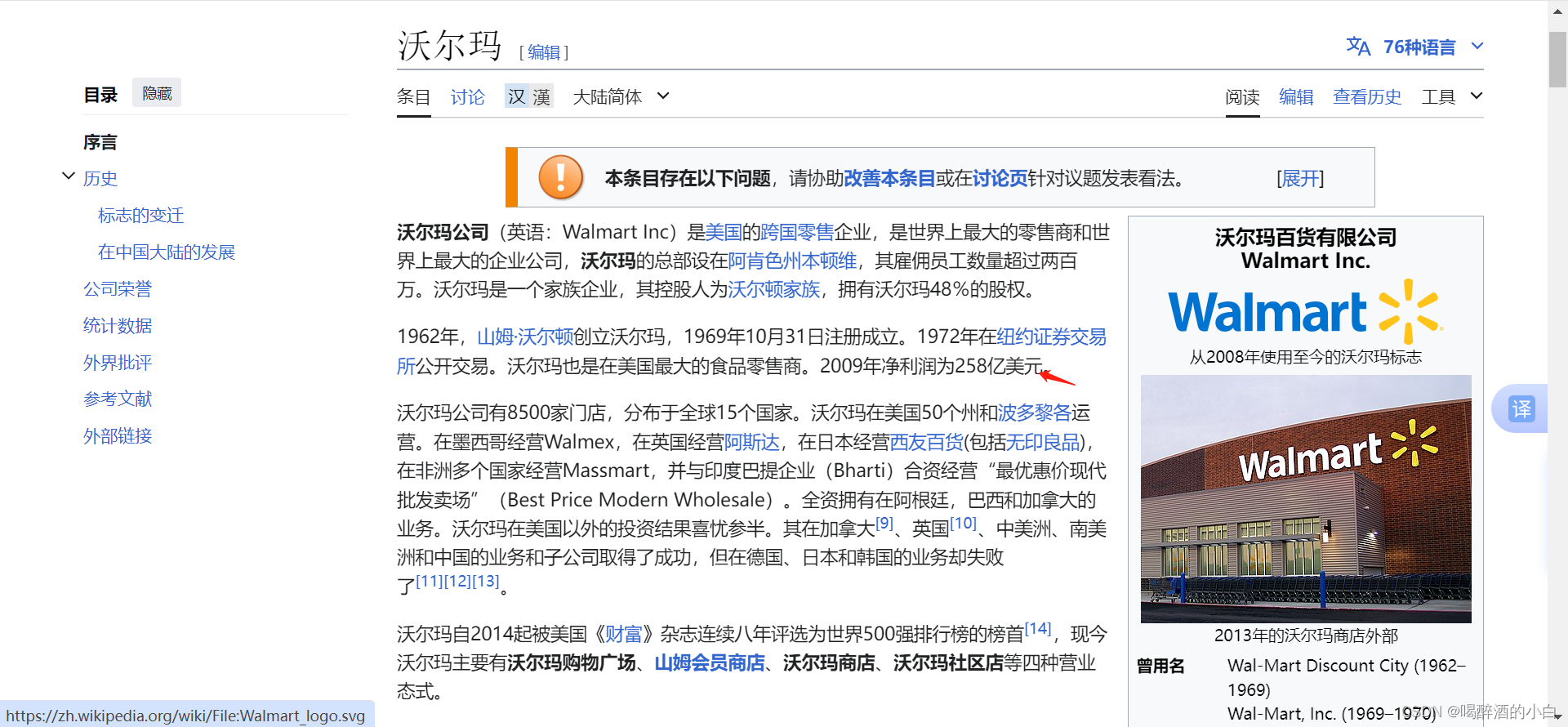This screenshot has height=727, width=1568.
Task: Open the 无印良品 link
Action: click(1043, 442)
